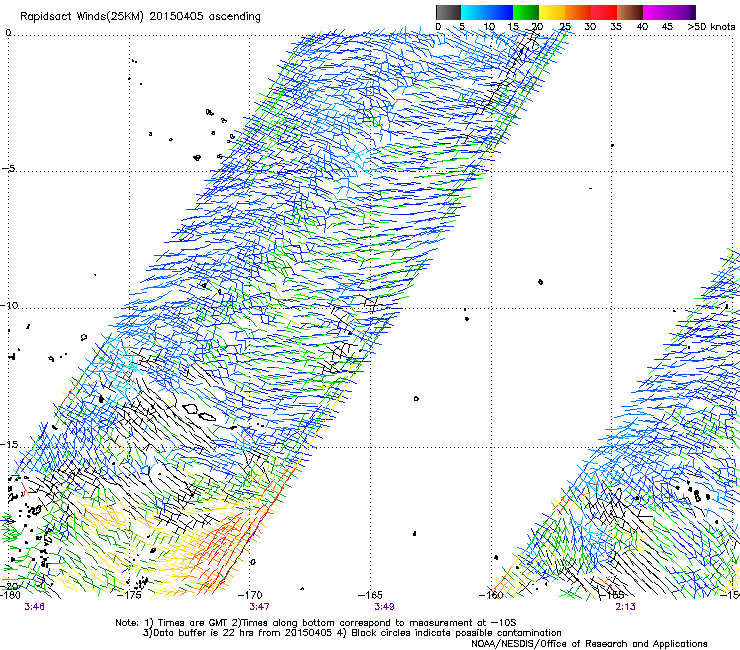Image resolution: width=740 pixels, height=650 pixels.
Task: Click the cyan-blue 5-15 knots legend band
Action: [x=487, y=12]
